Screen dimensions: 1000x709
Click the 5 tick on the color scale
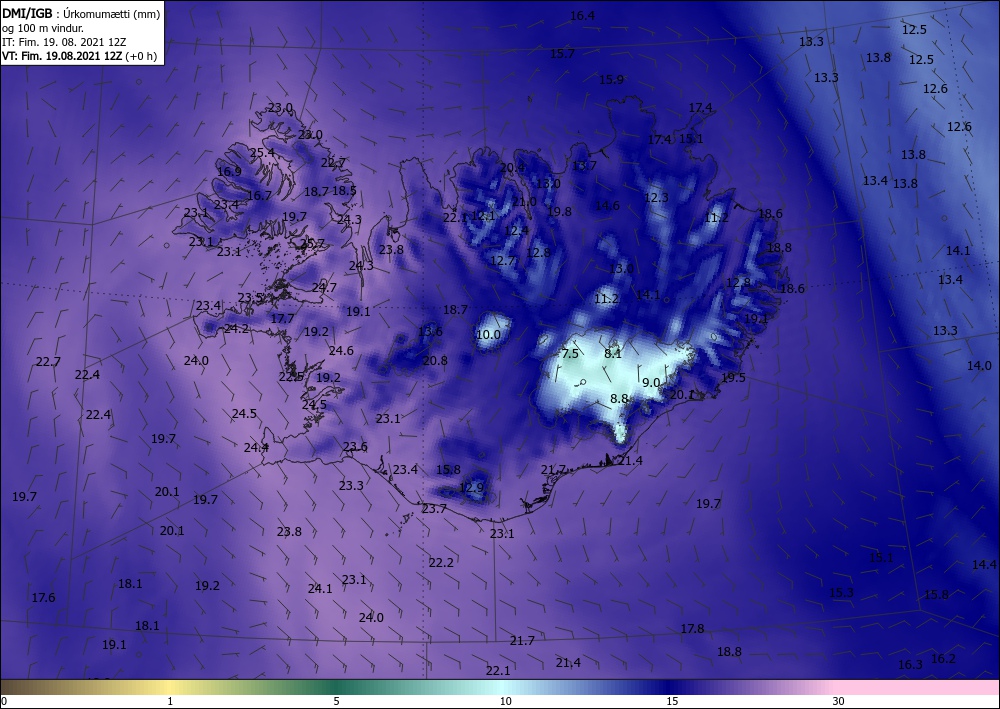336,702
